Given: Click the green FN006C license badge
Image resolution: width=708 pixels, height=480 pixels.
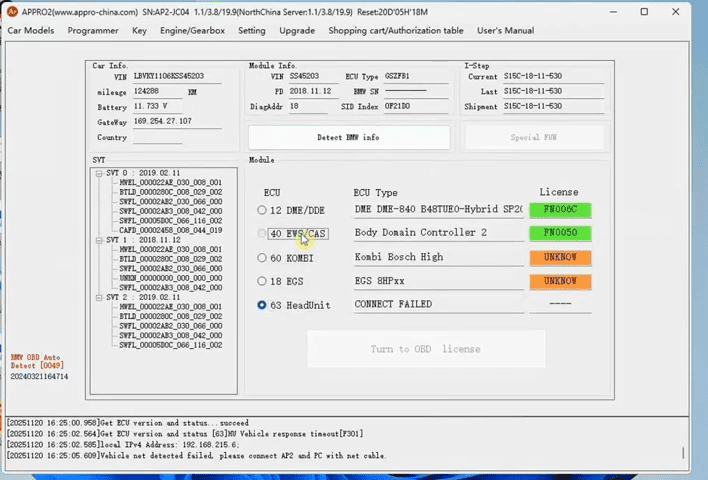Looking at the screenshot, I should (x=560, y=210).
